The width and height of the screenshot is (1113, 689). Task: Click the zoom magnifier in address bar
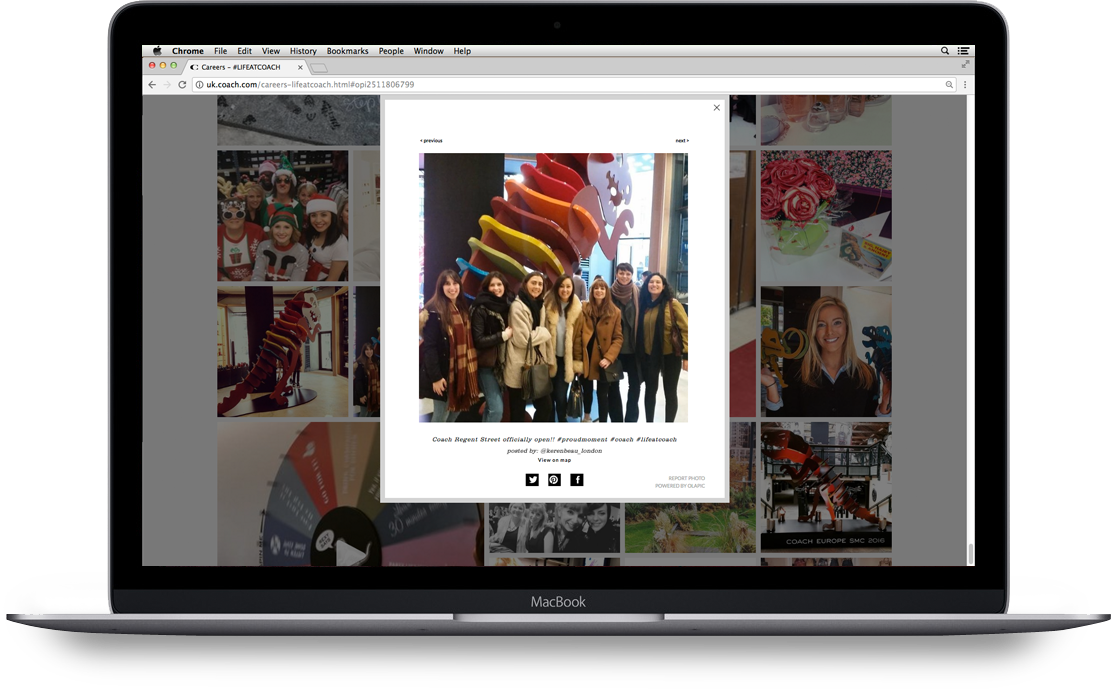(949, 84)
